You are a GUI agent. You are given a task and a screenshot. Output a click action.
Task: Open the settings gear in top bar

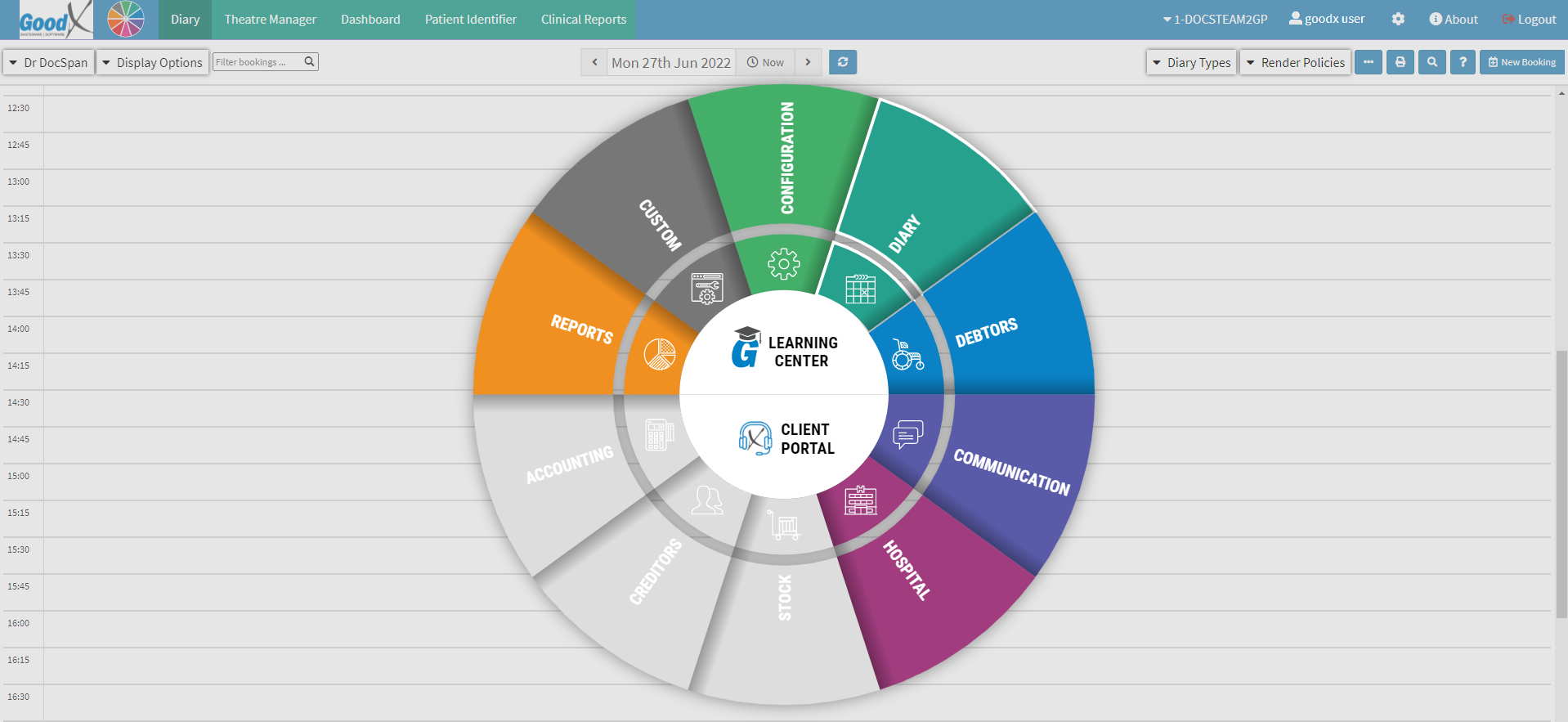coord(1398,19)
